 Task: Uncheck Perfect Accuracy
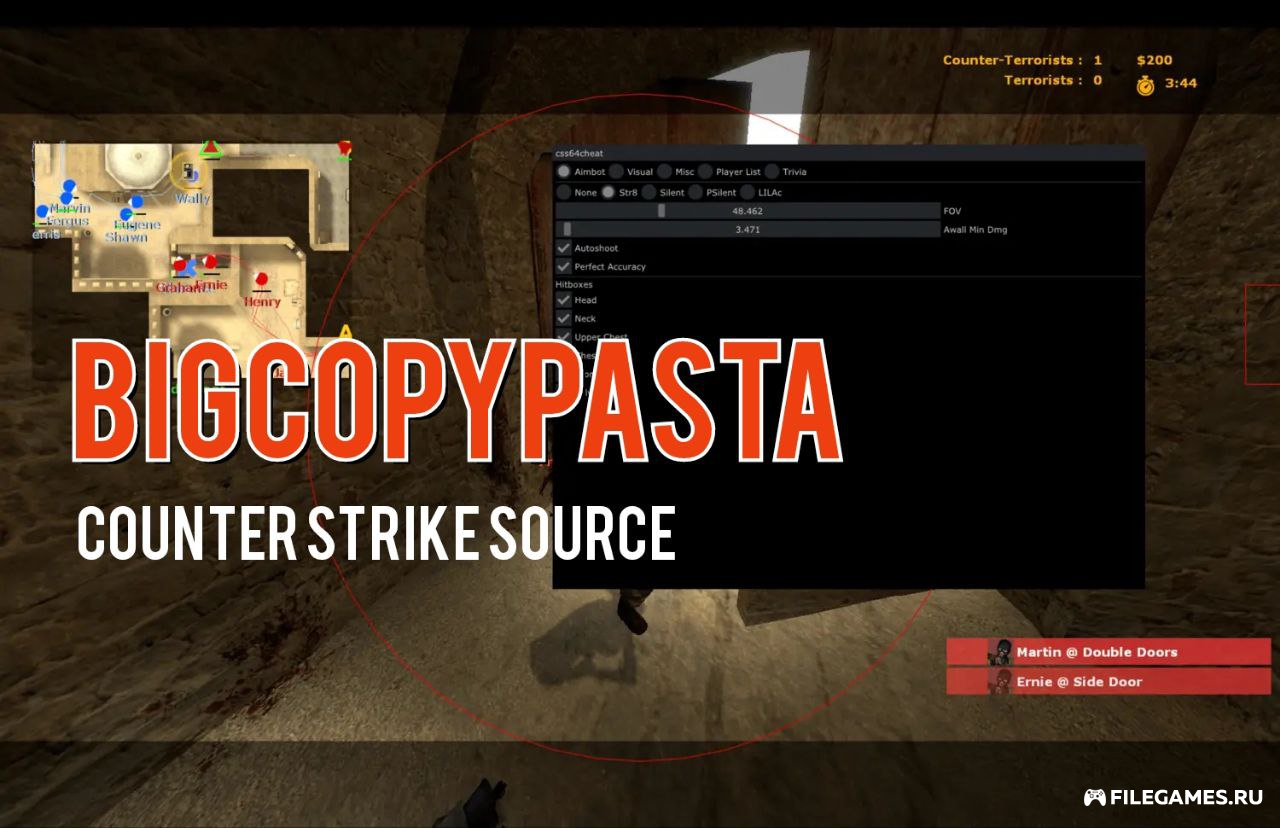(x=564, y=267)
